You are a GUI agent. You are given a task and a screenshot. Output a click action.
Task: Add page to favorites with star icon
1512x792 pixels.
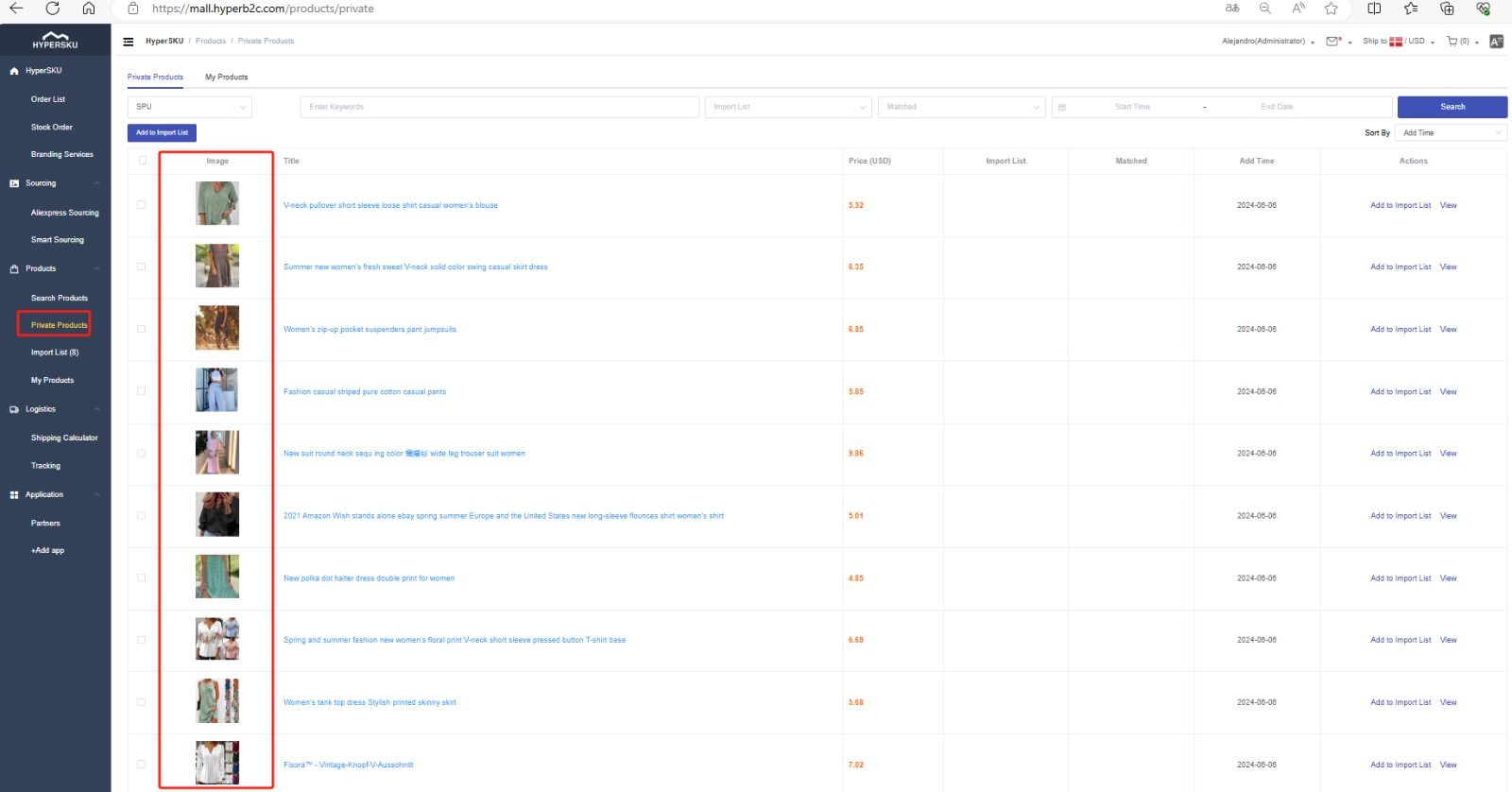(1332, 9)
